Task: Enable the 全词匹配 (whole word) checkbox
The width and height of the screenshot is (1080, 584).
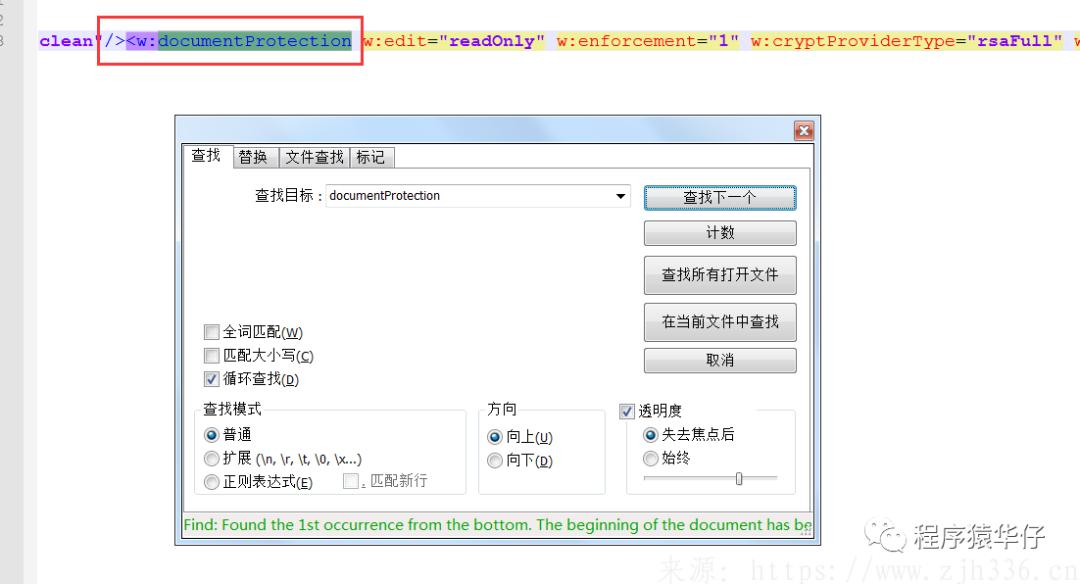Action: pos(211,331)
